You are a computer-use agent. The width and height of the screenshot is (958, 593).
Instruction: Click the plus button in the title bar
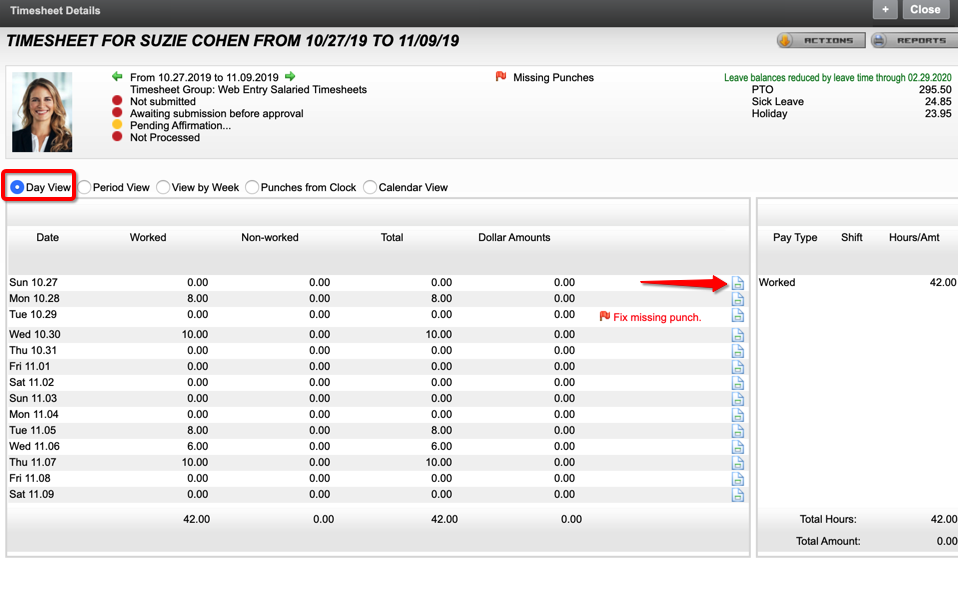coord(884,11)
